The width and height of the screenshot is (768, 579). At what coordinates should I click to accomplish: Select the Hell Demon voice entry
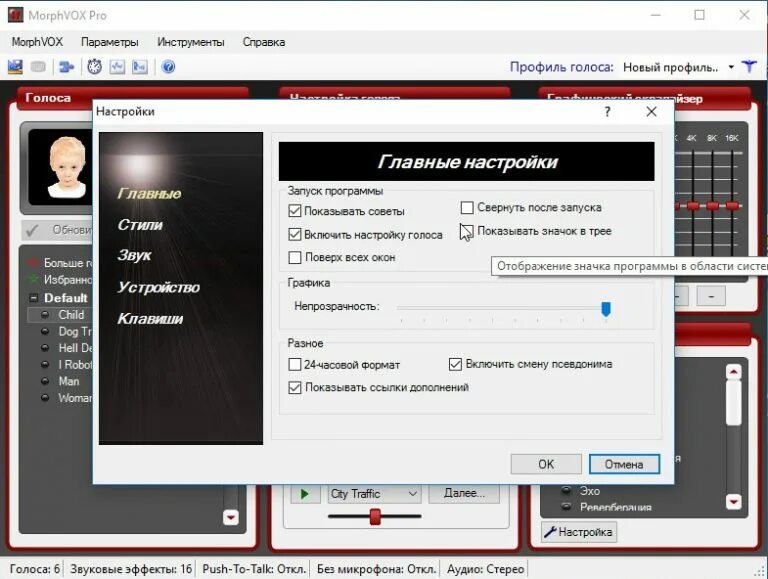click(x=75, y=348)
